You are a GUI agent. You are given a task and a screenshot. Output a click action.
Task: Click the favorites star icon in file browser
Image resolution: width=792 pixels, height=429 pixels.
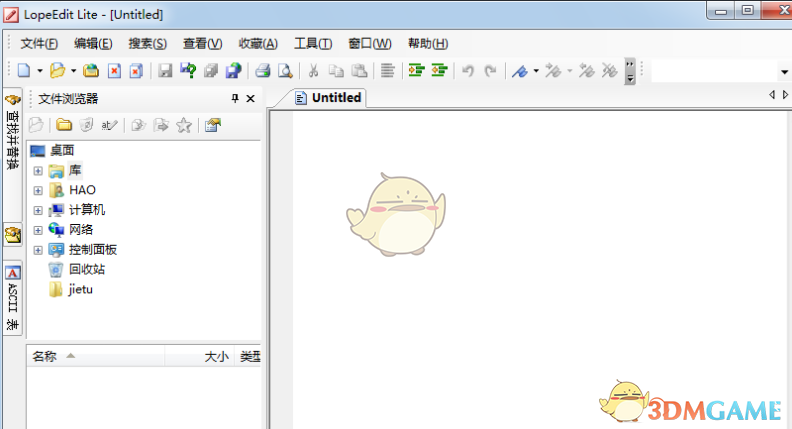point(184,125)
